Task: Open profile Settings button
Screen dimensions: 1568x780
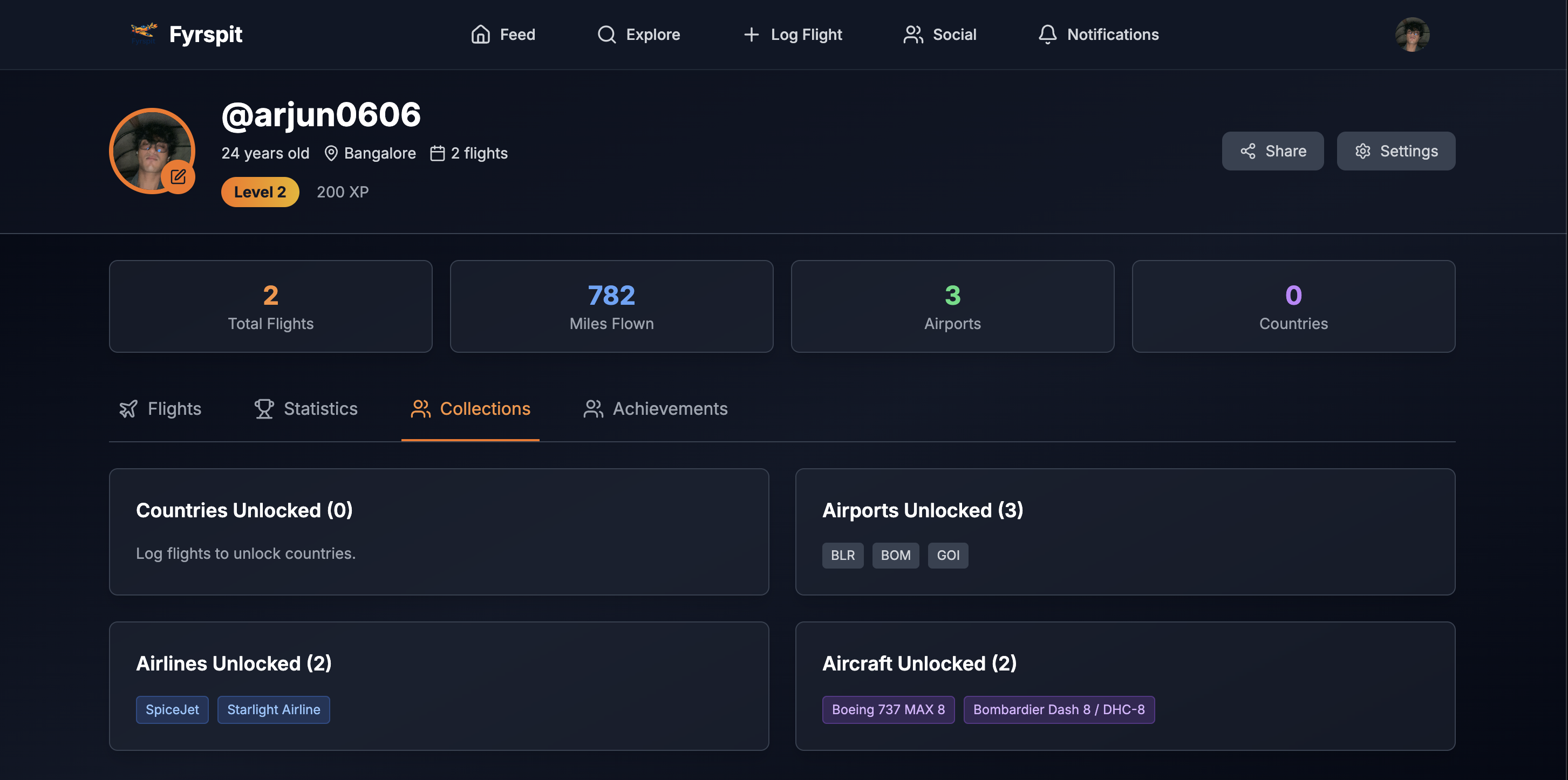Action: point(1395,151)
